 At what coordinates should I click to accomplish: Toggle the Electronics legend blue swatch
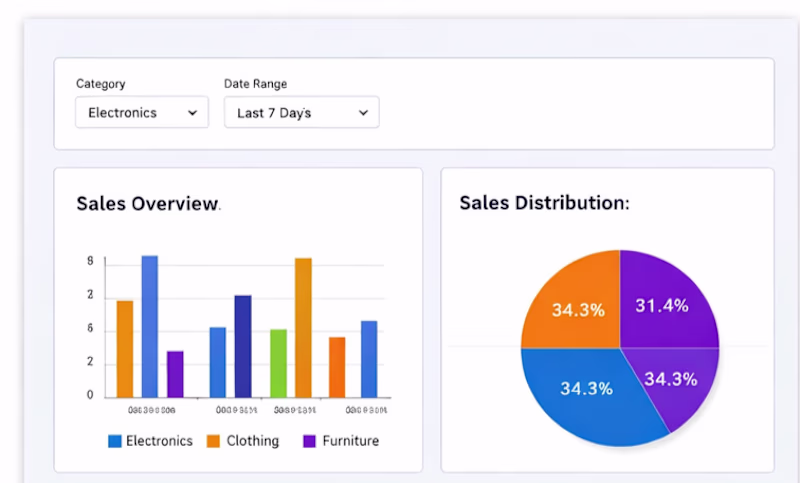[x=115, y=441]
